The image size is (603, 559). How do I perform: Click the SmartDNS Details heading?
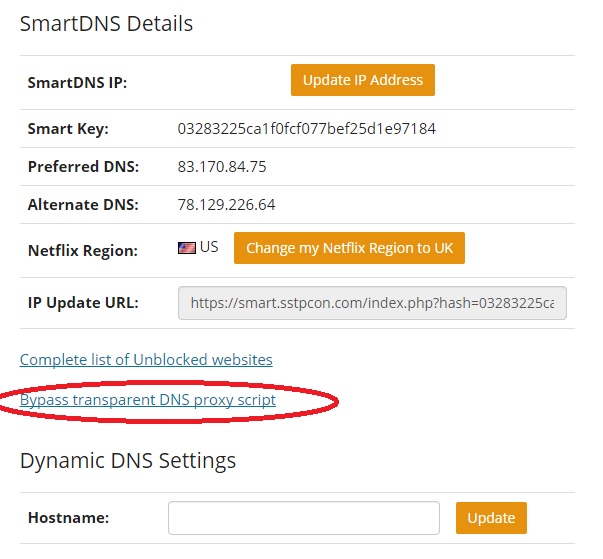tap(106, 24)
